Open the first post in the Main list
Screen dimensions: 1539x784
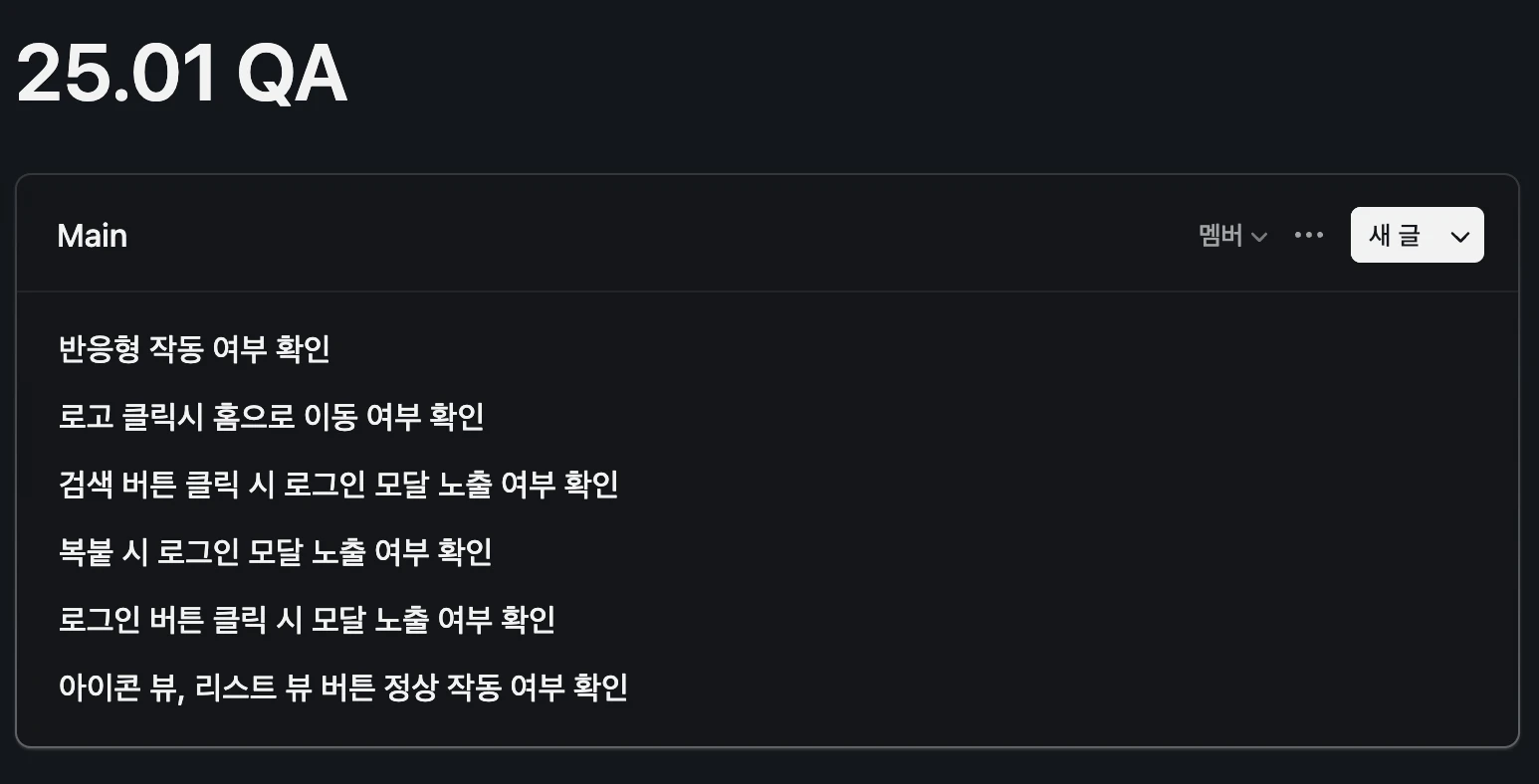(x=194, y=349)
